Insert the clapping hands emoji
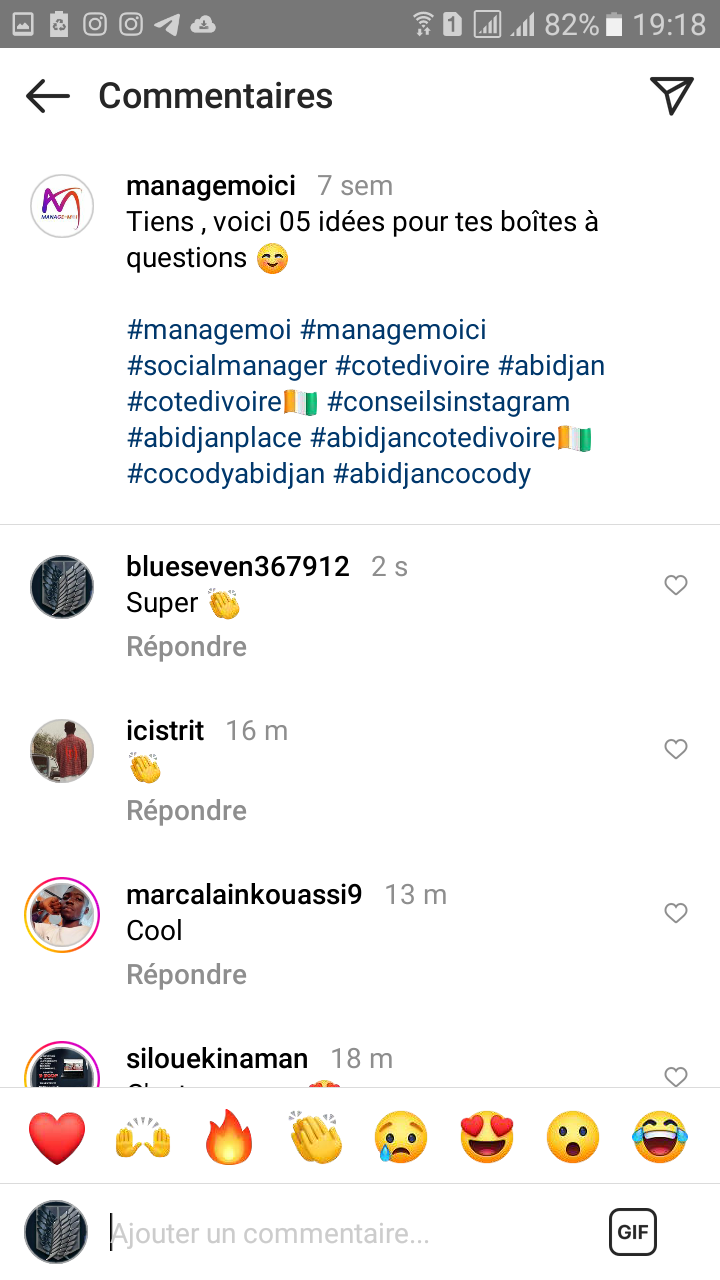 click(x=315, y=1138)
